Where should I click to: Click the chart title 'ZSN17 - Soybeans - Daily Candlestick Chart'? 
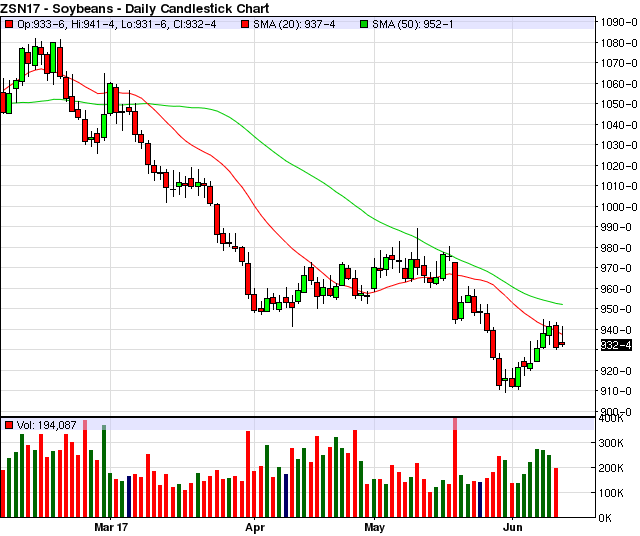coord(135,8)
